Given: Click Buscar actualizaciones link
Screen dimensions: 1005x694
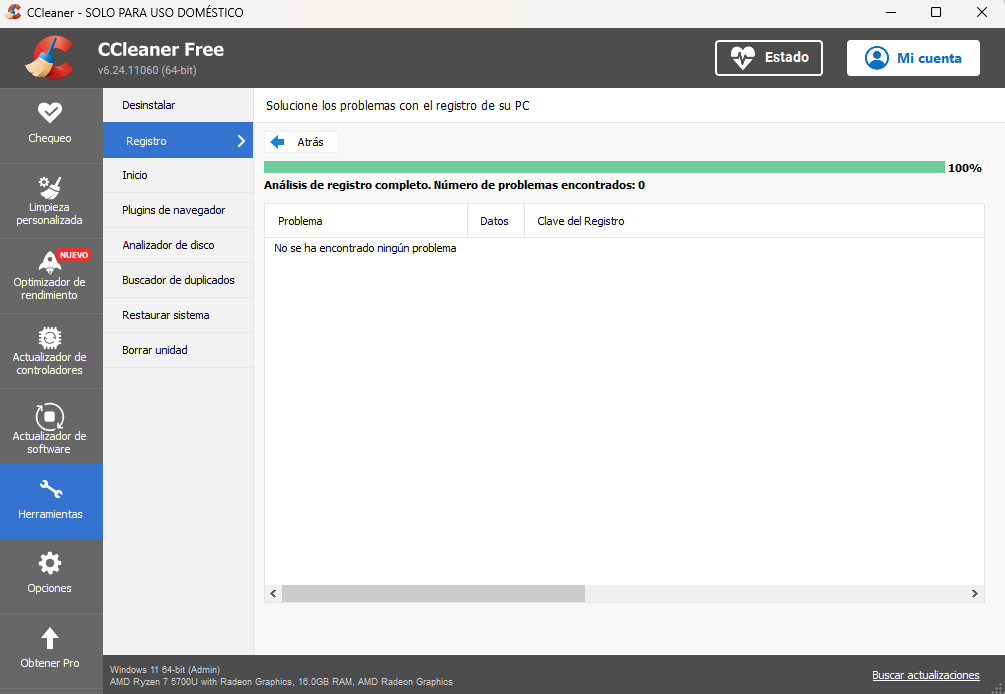Looking at the screenshot, I should tap(926, 675).
